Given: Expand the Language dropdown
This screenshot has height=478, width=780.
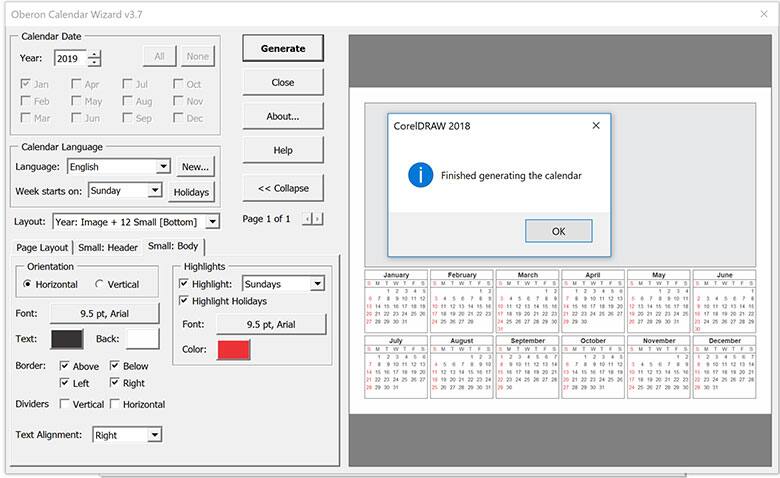Looking at the screenshot, I should click(x=163, y=167).
